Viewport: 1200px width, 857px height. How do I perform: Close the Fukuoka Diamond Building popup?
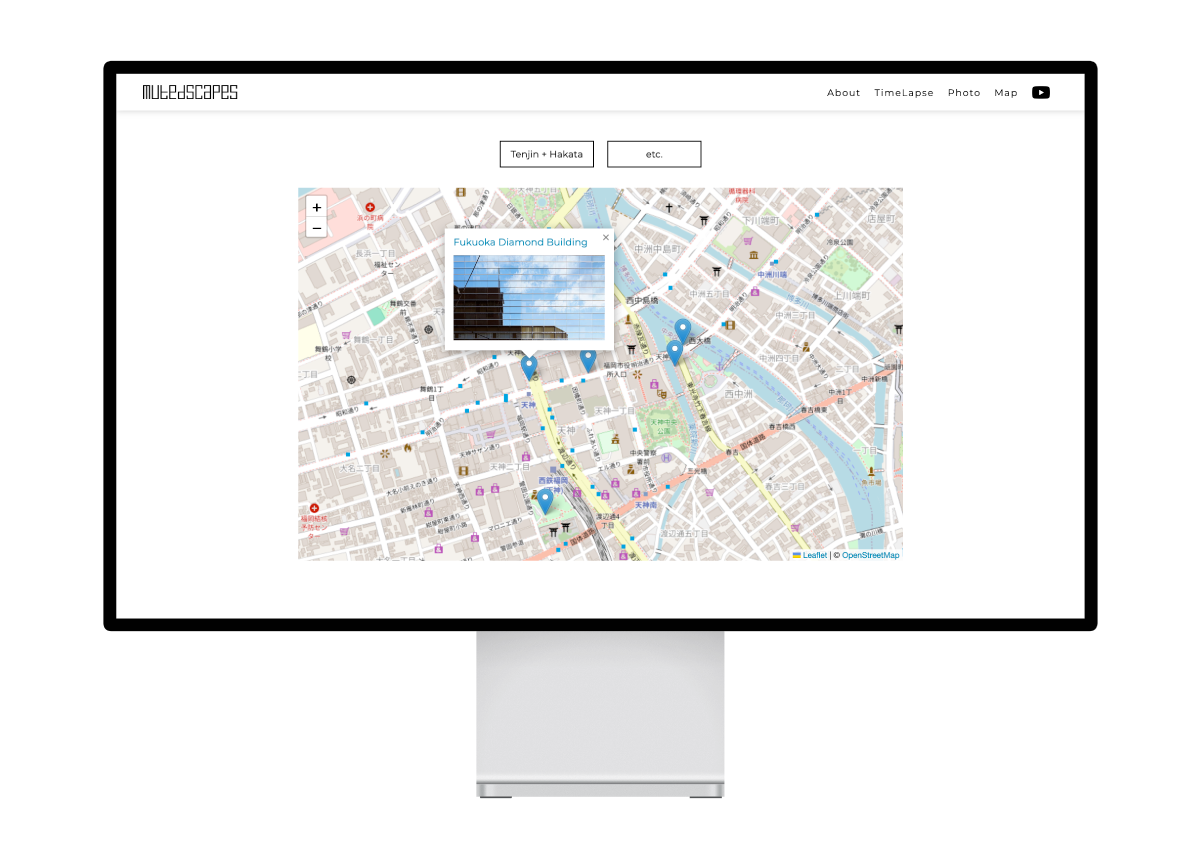(605, 238)
